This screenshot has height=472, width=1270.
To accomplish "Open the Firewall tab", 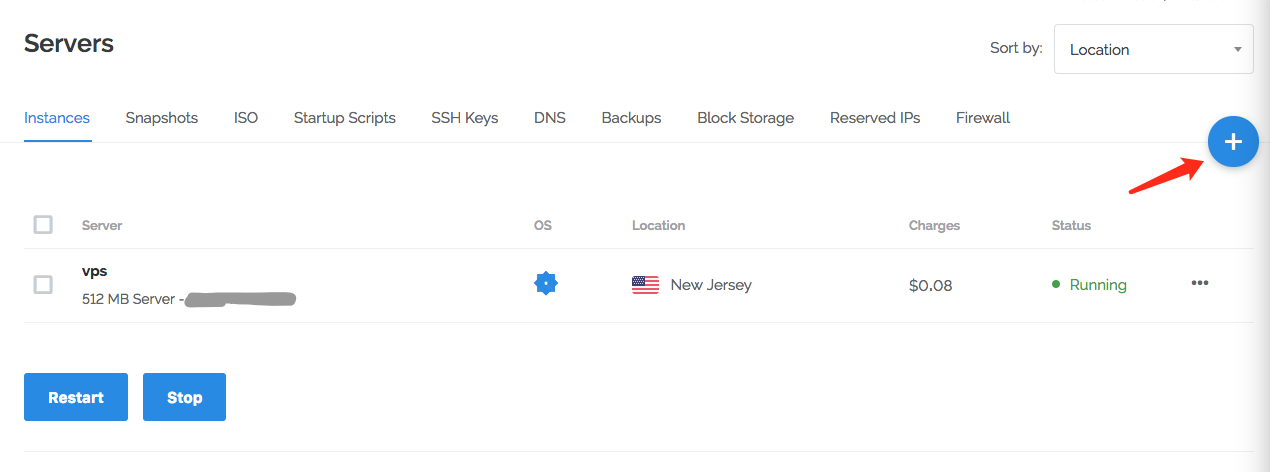I will (x=983, y=118).
